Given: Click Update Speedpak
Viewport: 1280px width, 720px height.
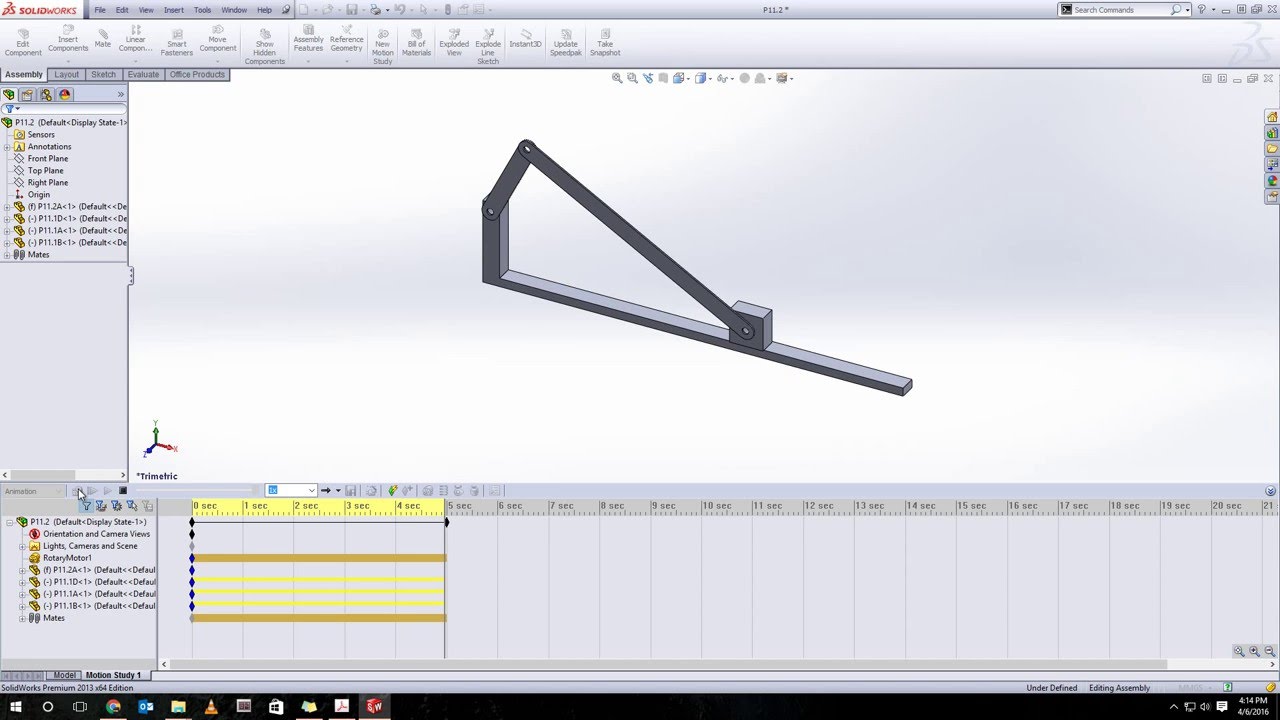Looking at the screenshot, I should (565, 40).
